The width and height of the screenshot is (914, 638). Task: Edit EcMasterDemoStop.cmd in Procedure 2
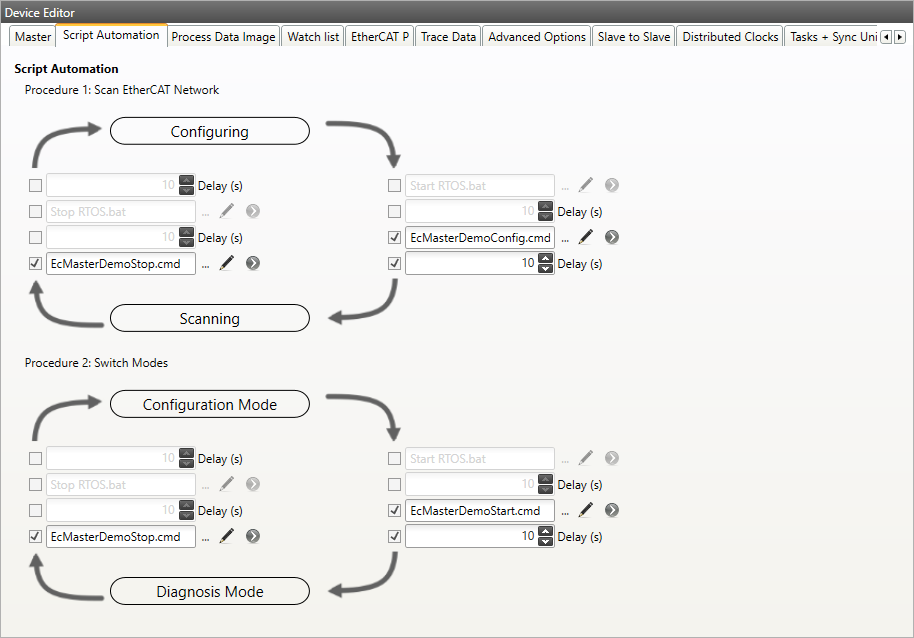(x=227, y=536)
